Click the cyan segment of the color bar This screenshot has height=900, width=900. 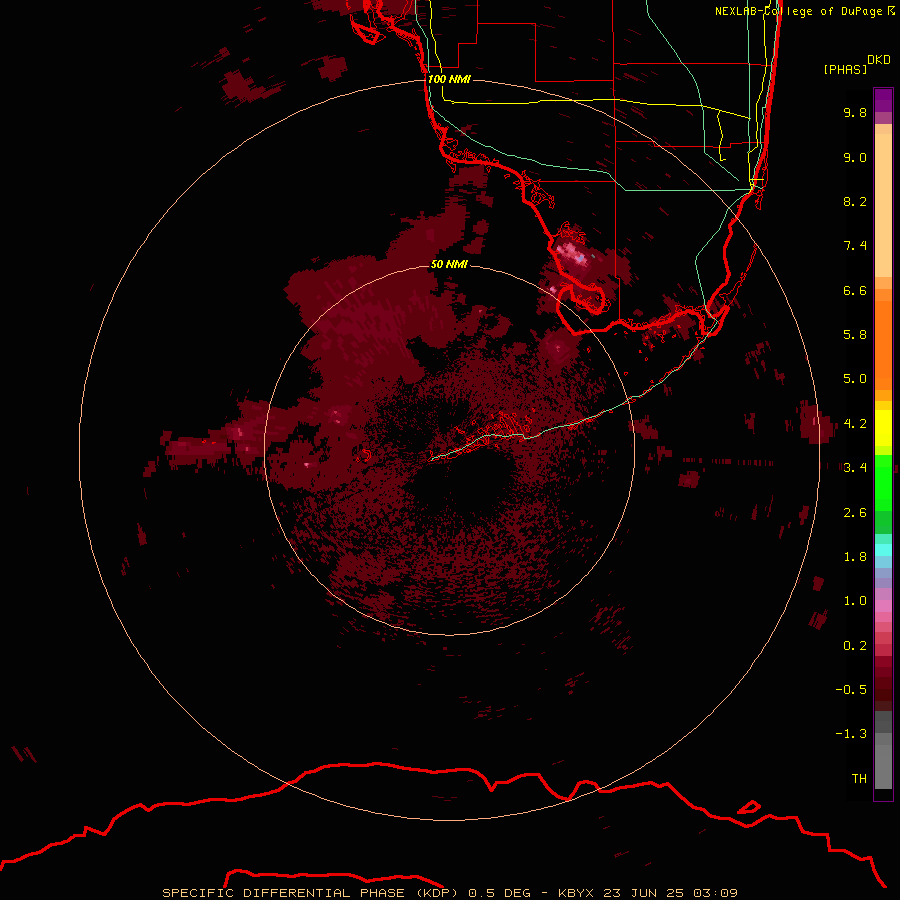click(883, 550)
